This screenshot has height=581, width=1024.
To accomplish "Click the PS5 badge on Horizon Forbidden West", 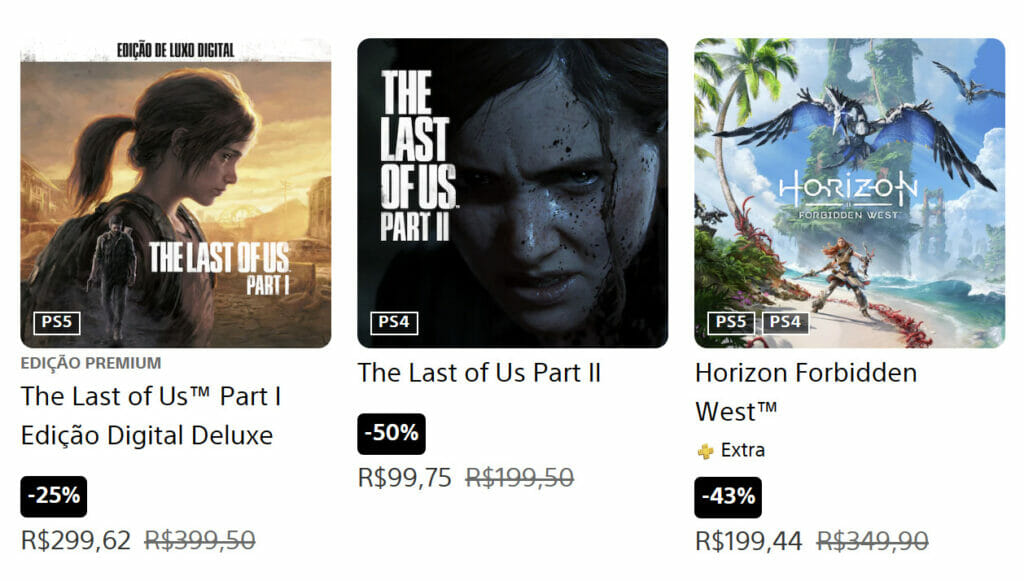I will pyautogui.click(x=732, y=322).
